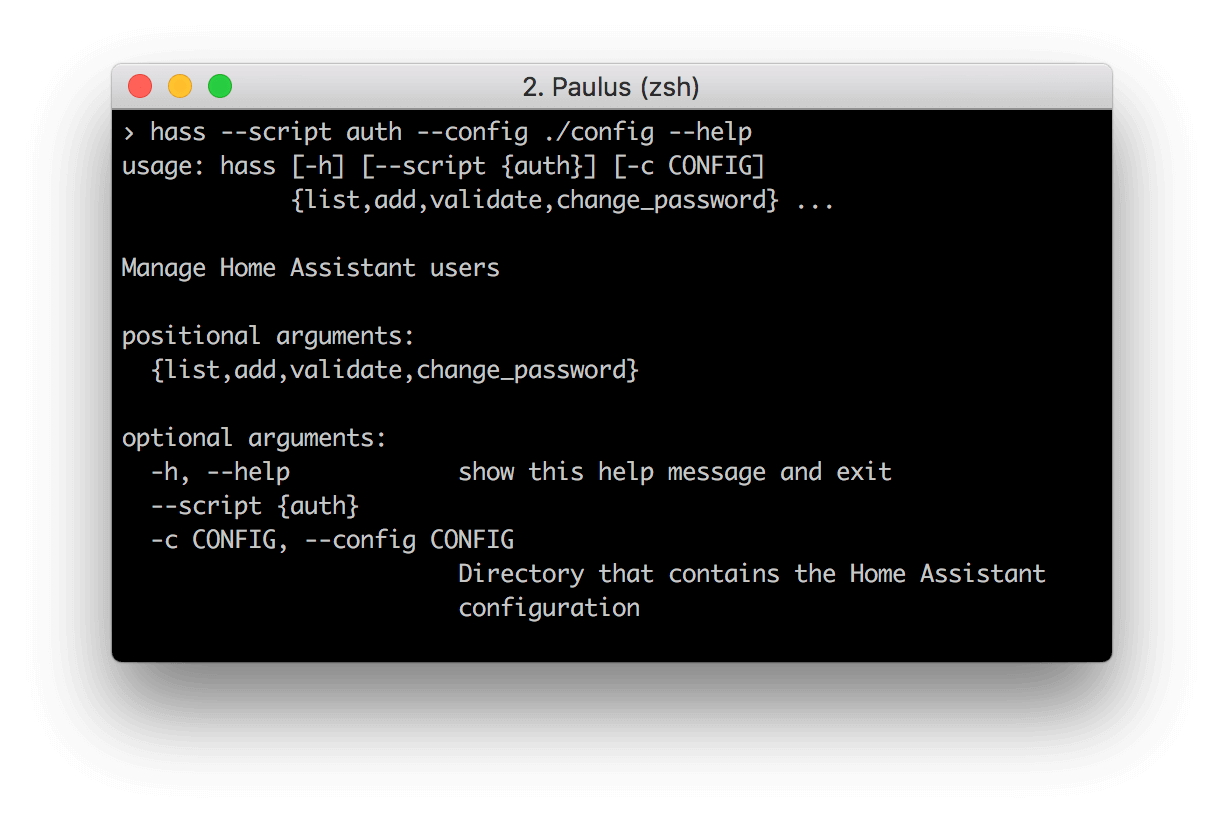Select the text 'show this help message and exit'
1224x822 pixels.
[675, 471]
